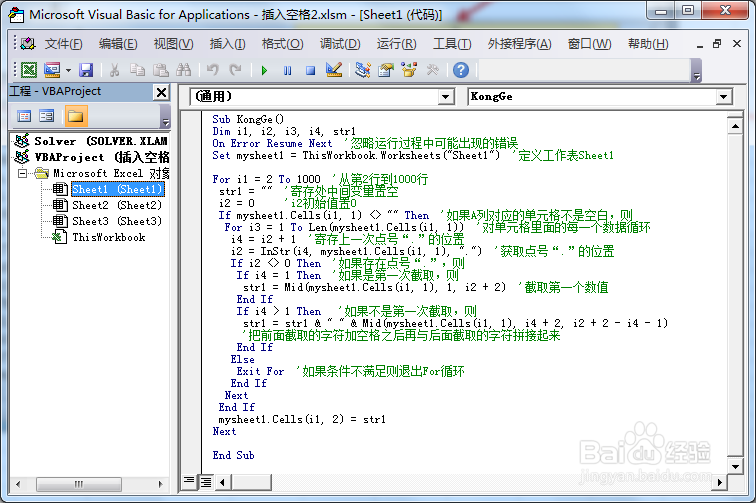Select Sheet3 (Sheet3) in project tree
This screenshot has width=756, height=503.
[117, 221]
